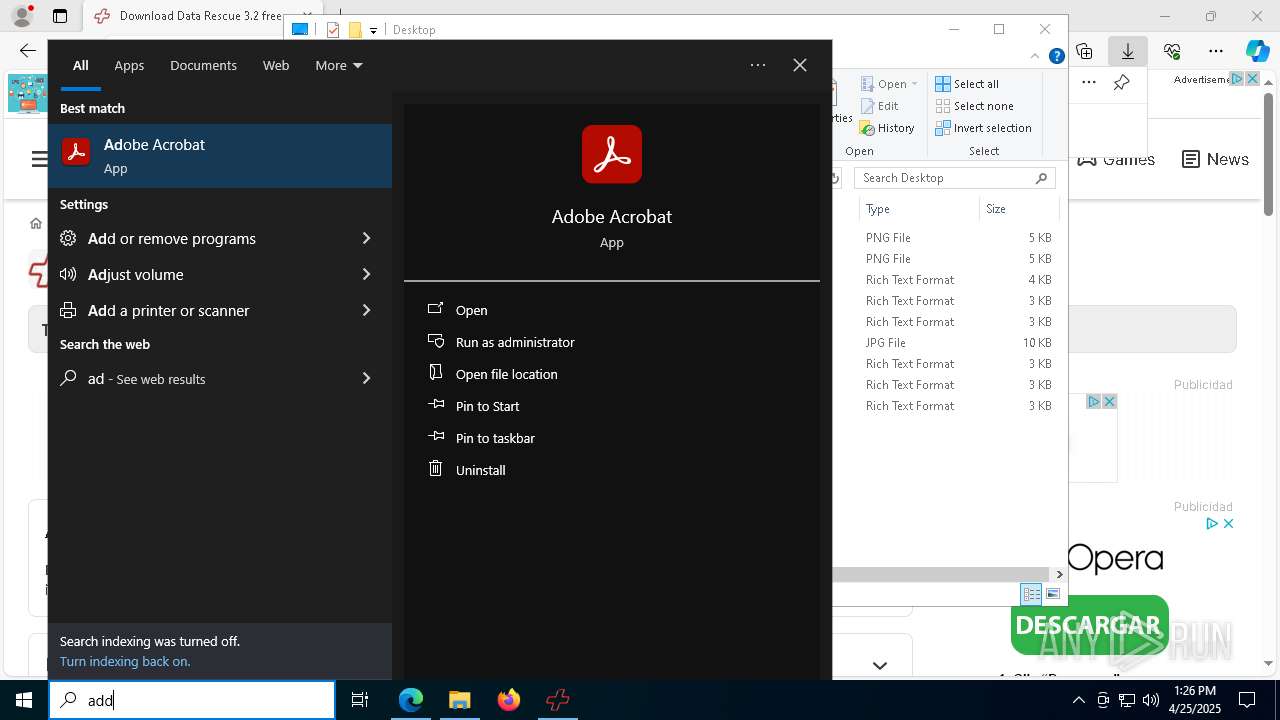Click the system tray volume icon
The width and height of the screenshot is (1280, 720).
(1151, 700)
